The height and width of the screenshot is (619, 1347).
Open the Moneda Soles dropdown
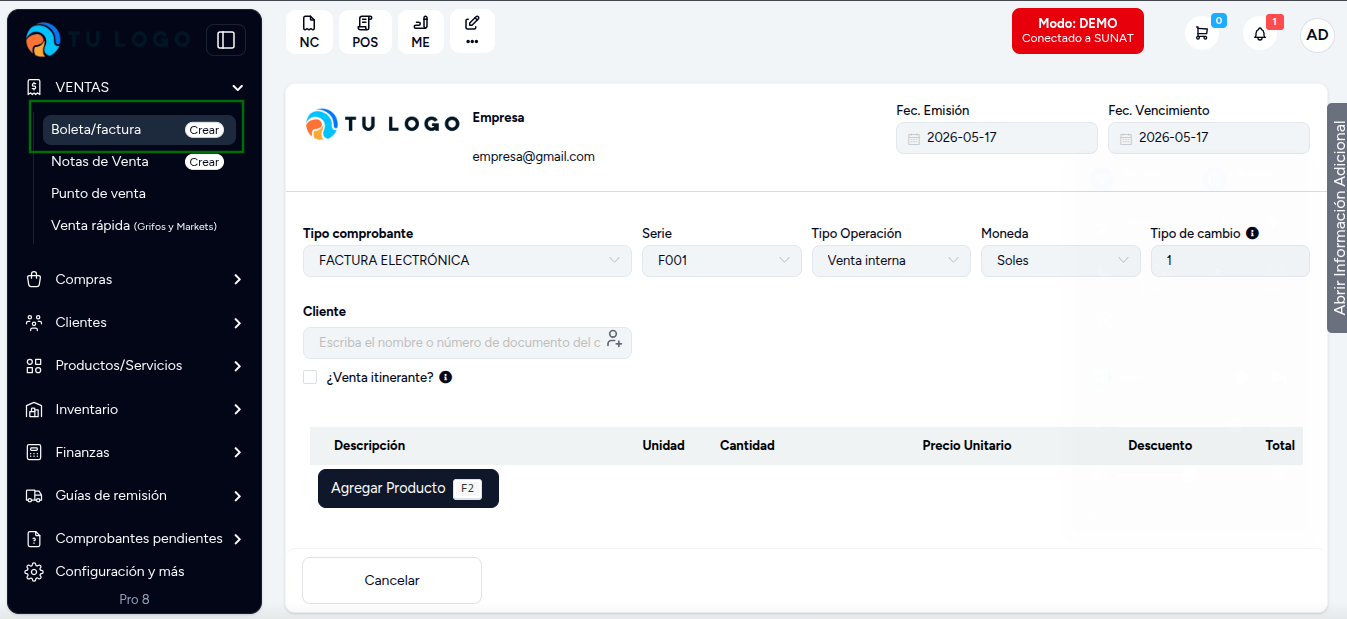[1061, 260]
